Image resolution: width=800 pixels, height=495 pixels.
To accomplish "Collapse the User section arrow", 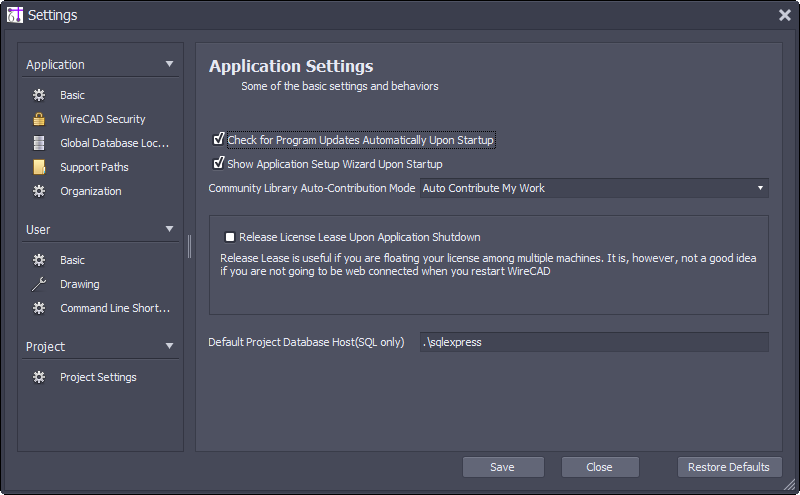I will pos(169,229).
